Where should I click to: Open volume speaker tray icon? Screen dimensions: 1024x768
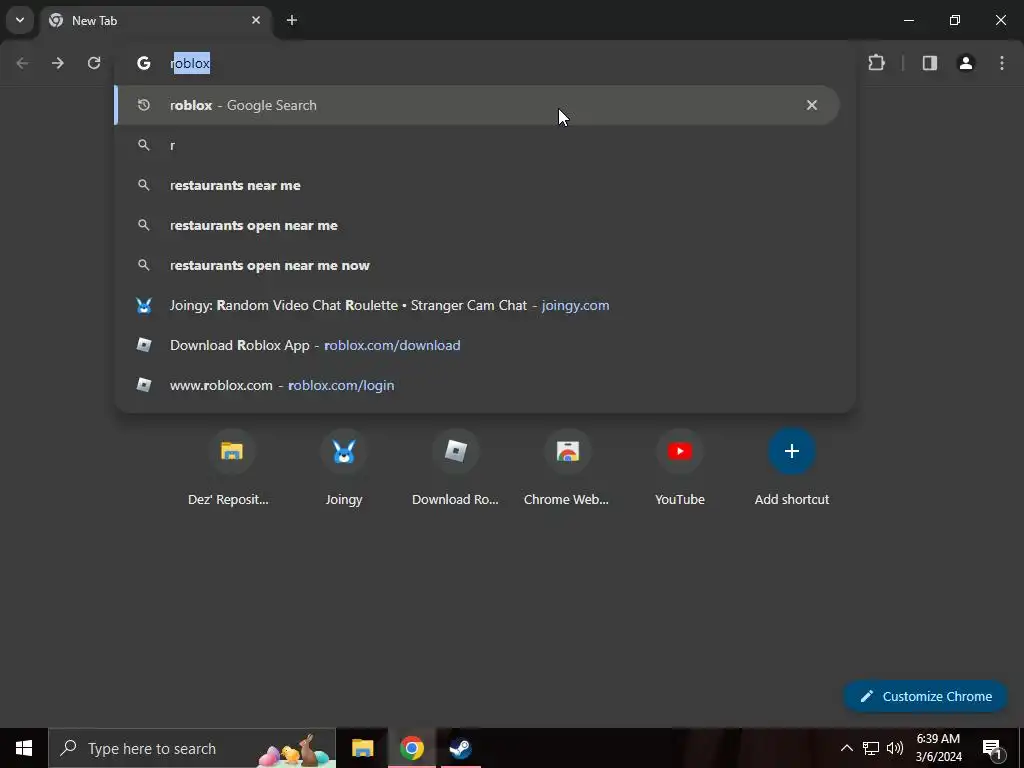click(x=895, y=748)
